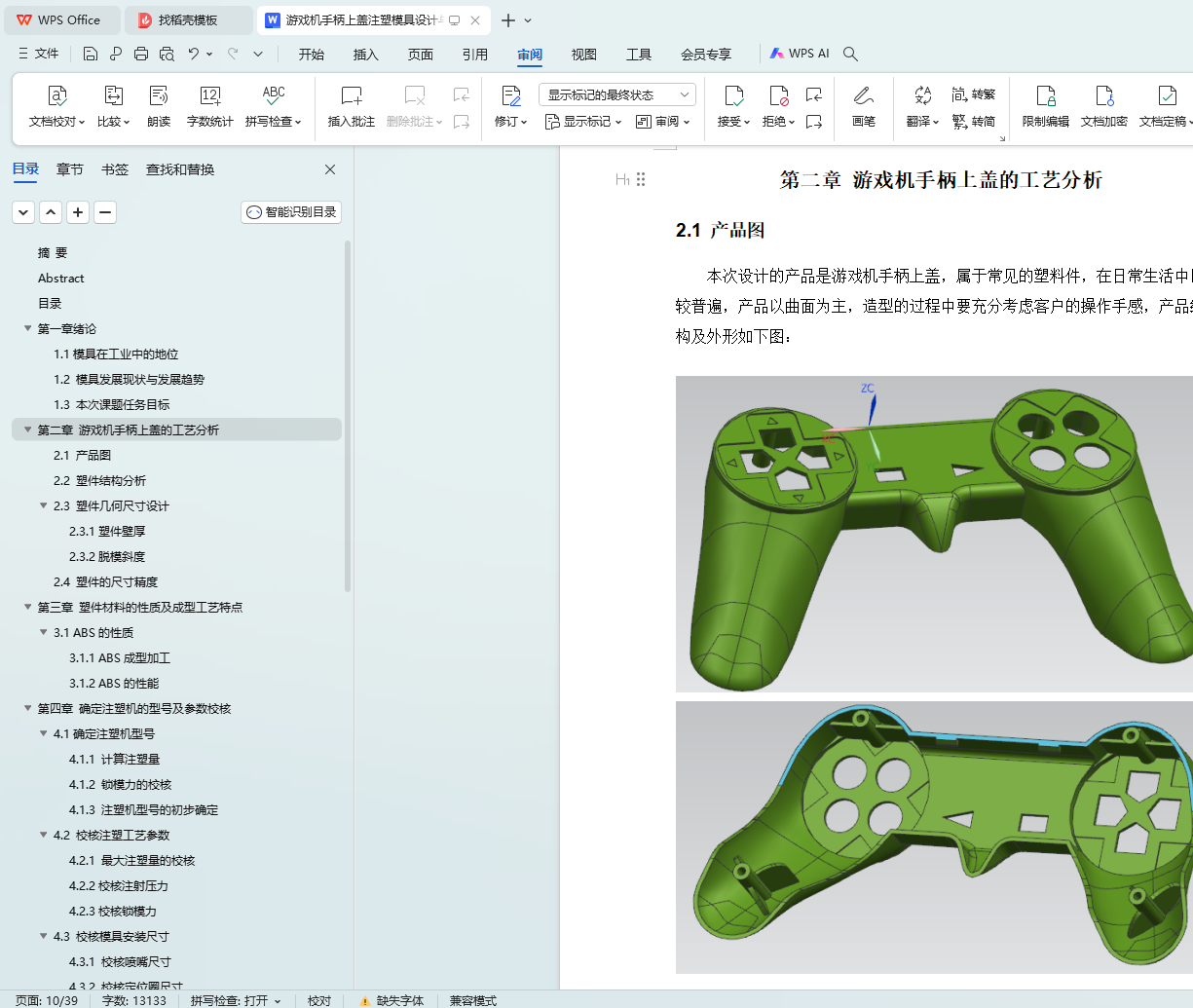Jump to 2.3.2 脱模斜度 in outline
Viewport: 1193px width, 1008px height.
coord(107,556)
